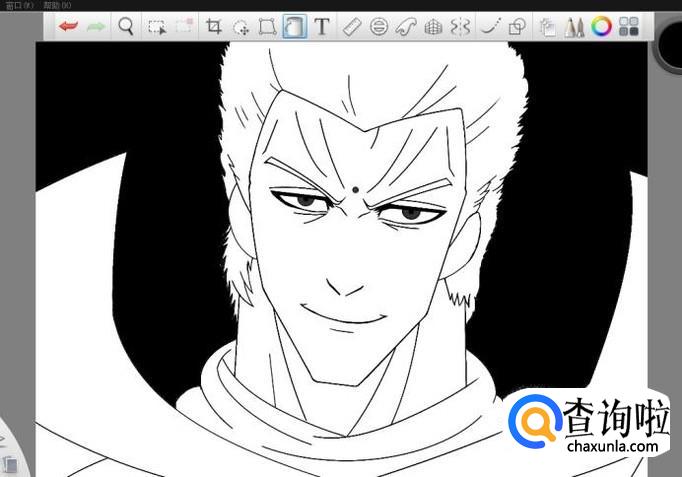Open the Brush palette
Screen dimensions: 682x477
click(574, 27)
